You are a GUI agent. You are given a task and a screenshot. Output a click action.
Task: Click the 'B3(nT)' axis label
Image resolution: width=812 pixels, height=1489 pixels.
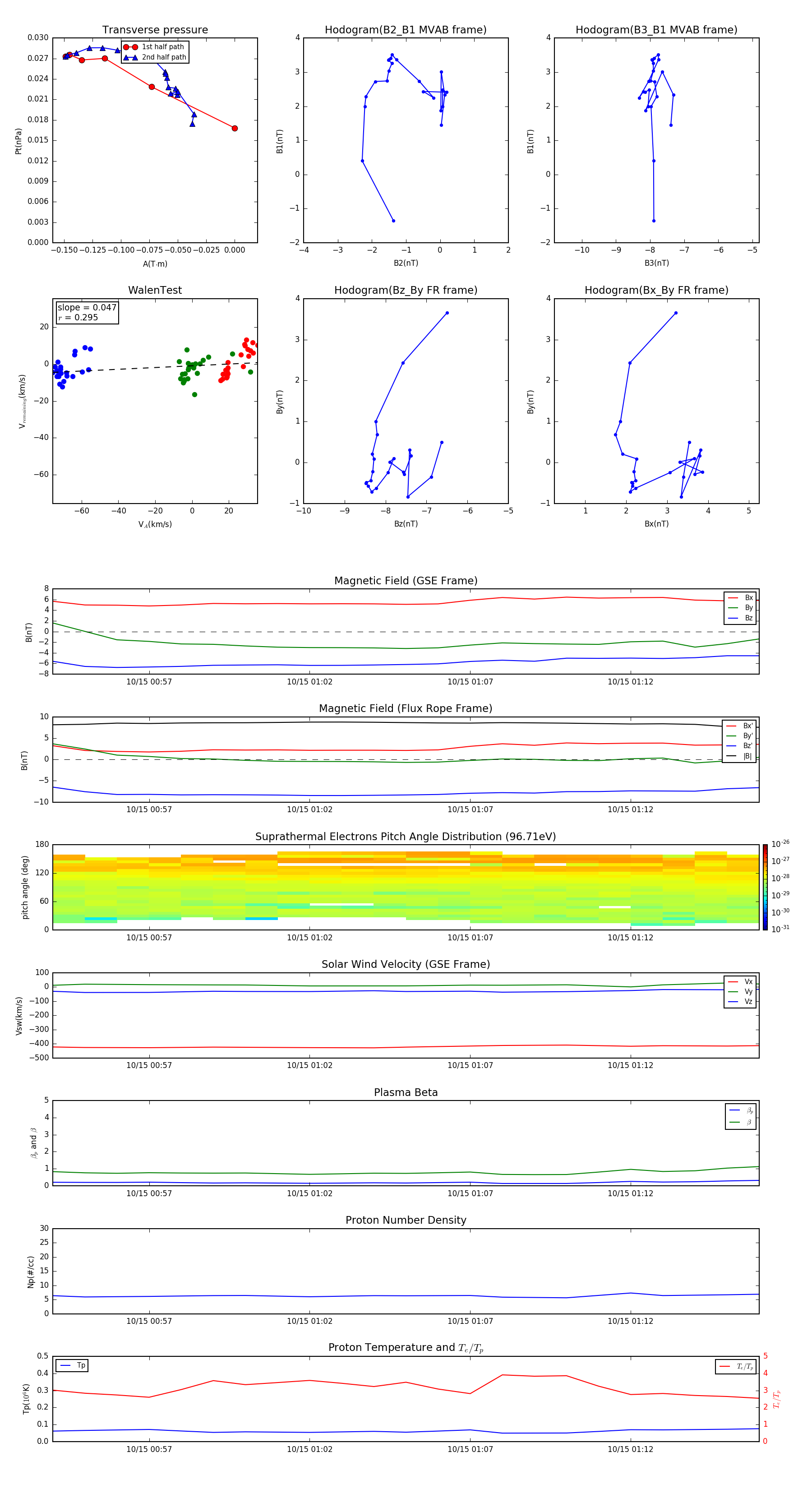pyautogui.click(x=656, y=263)
